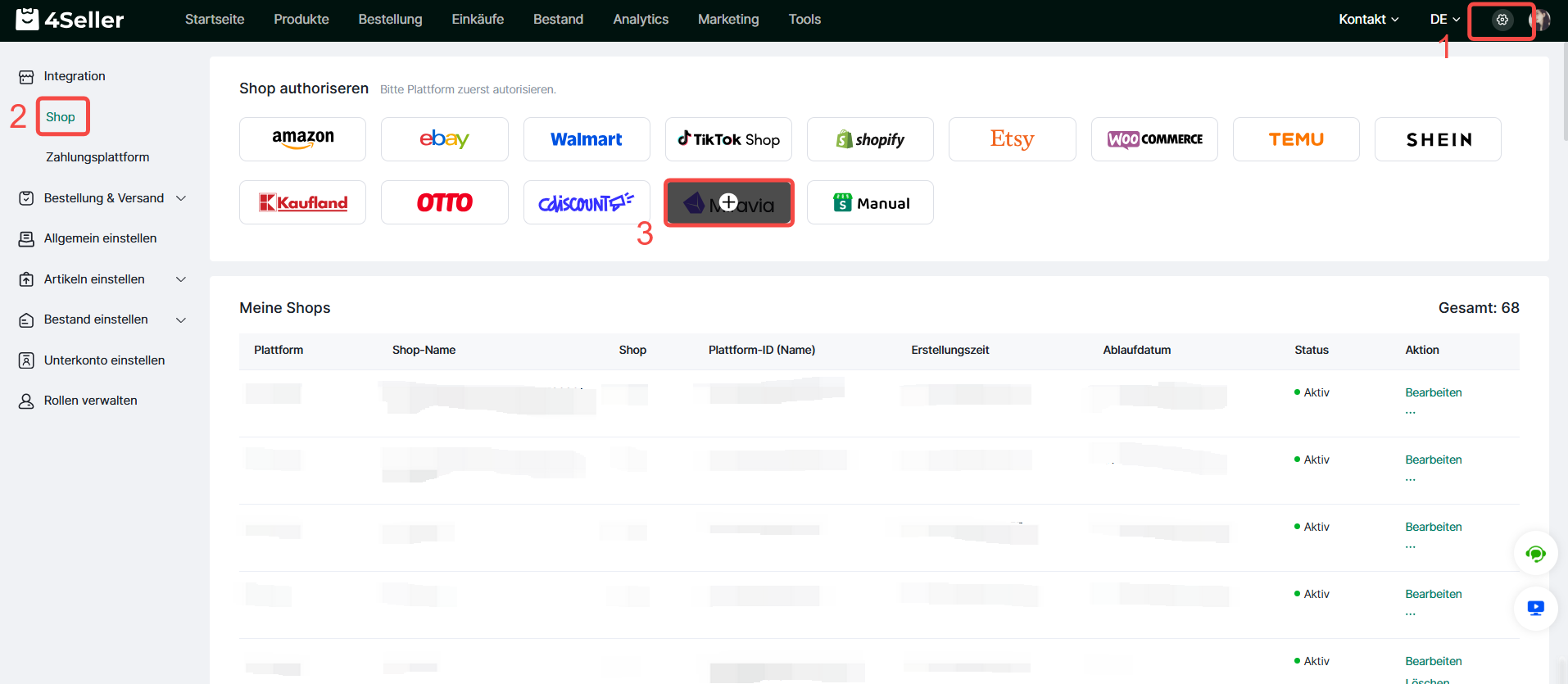Open the blue video tutorial icon
The height and width of the screenshot is (684, 1568).
pyautogui.click(x=1535, y=609)
